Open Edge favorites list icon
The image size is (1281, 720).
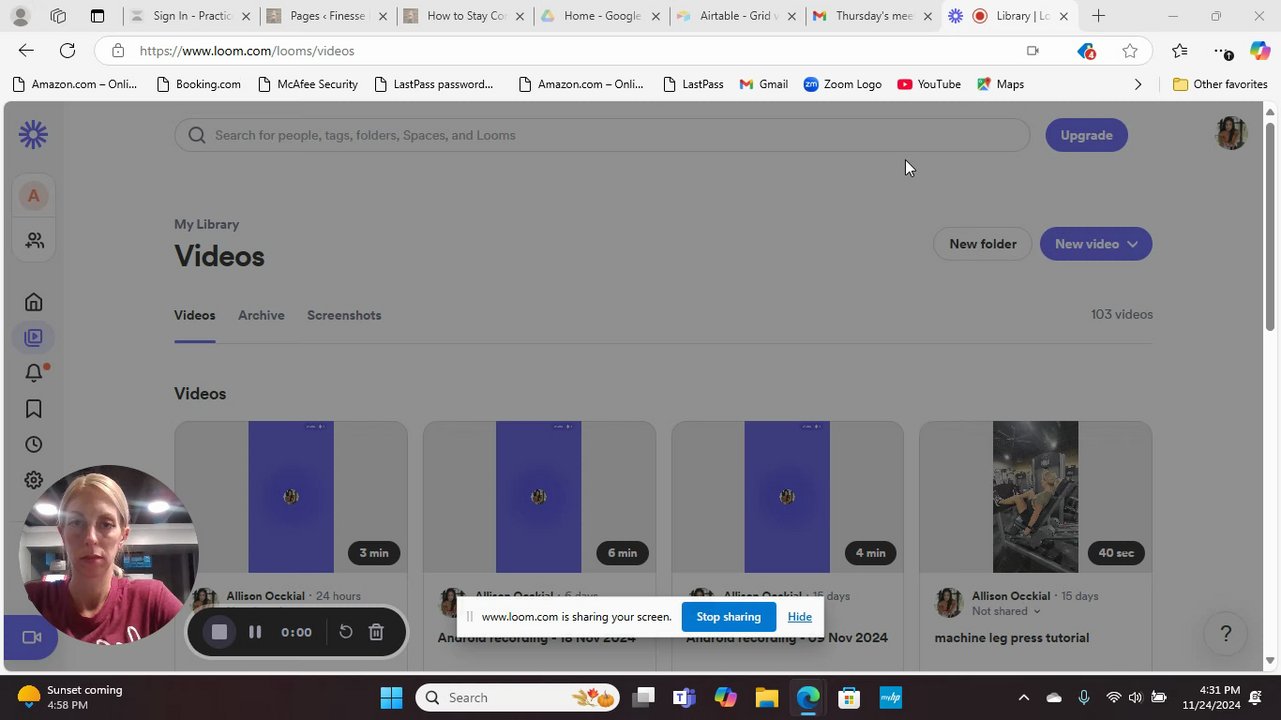pos(1180,51)
